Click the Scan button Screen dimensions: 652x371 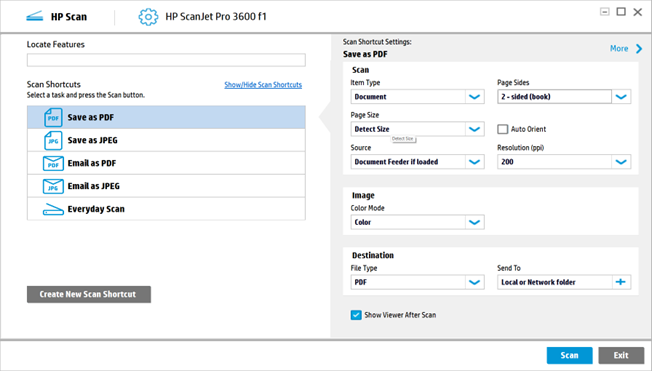click(x=569, y=355)
